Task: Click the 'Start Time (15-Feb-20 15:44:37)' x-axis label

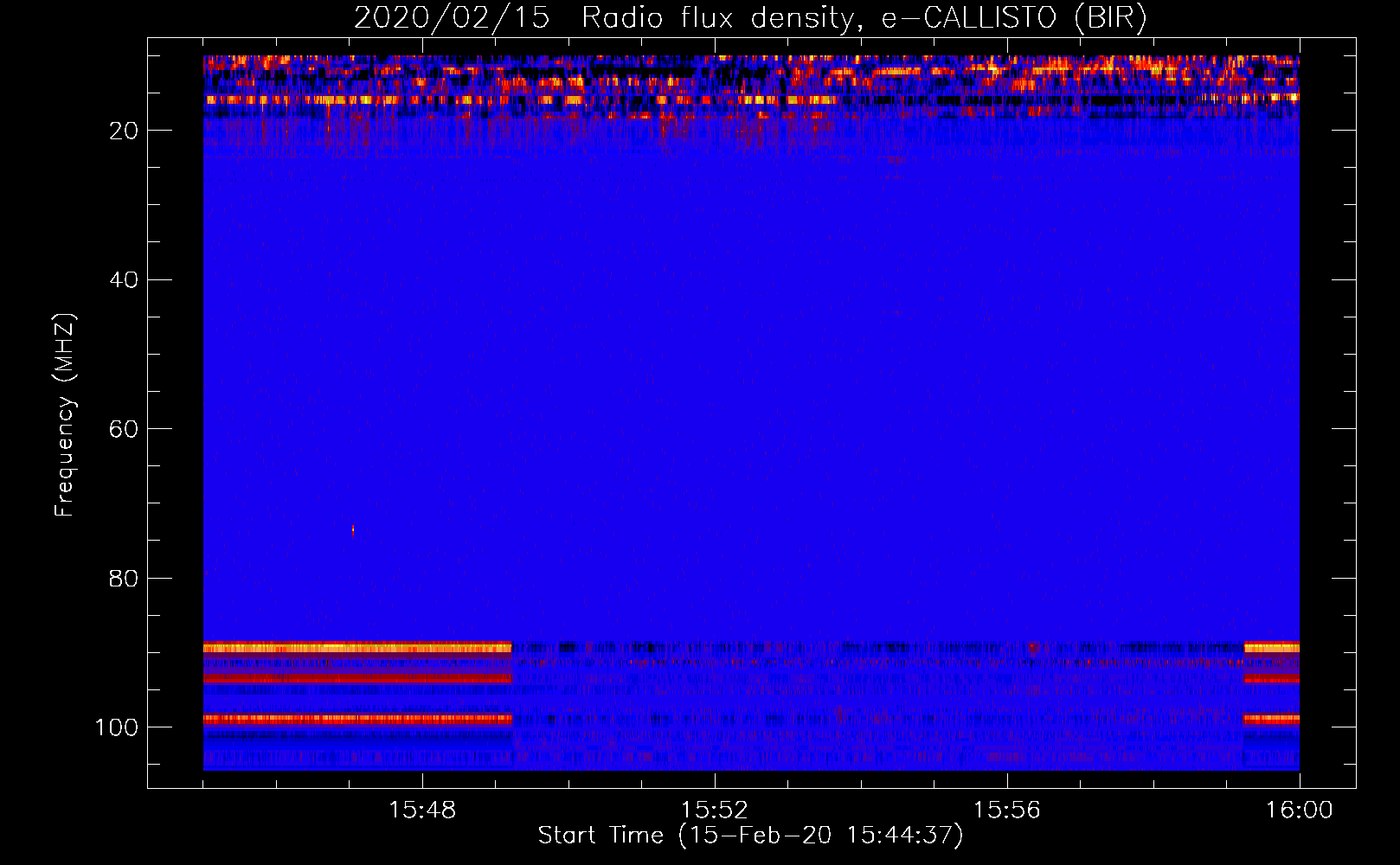Action: 750,836
